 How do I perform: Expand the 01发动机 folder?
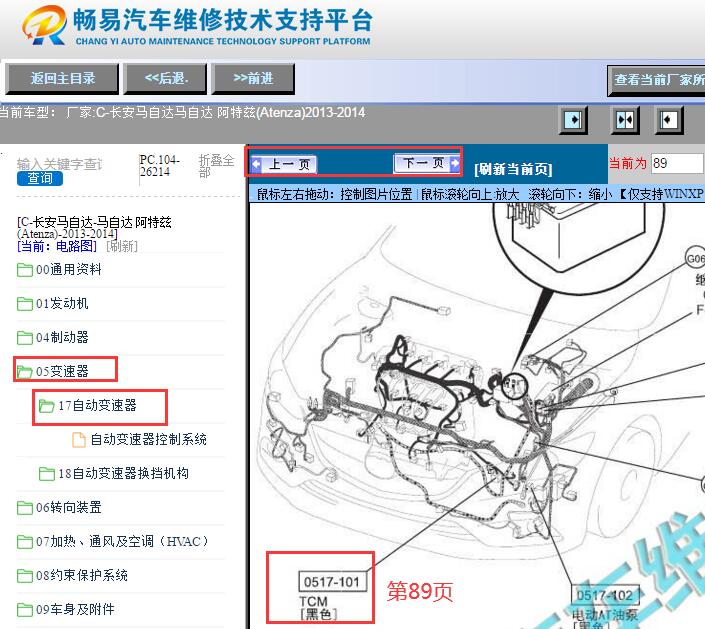pyautogui.click(x=62, y=303)
